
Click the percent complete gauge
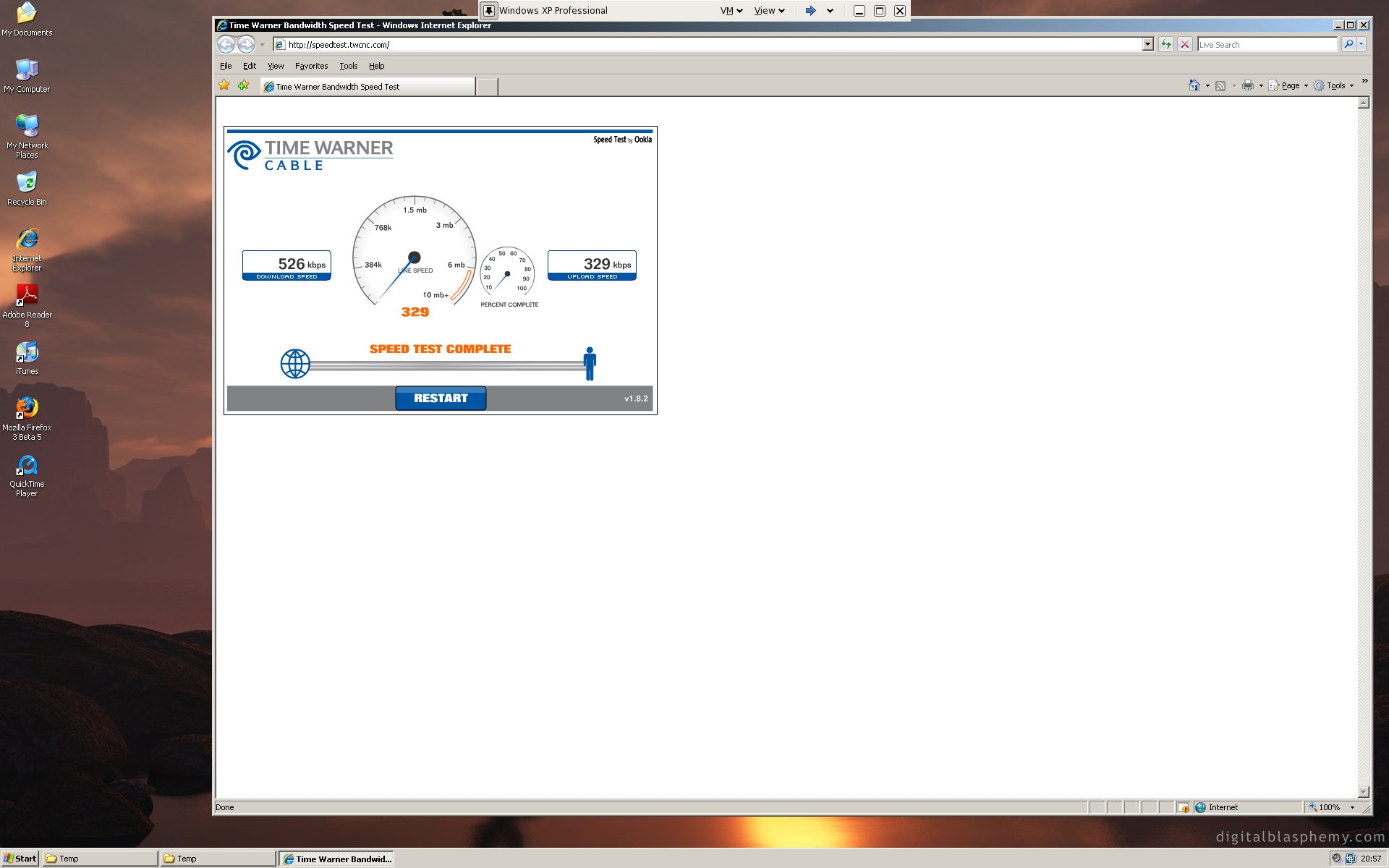508,272
